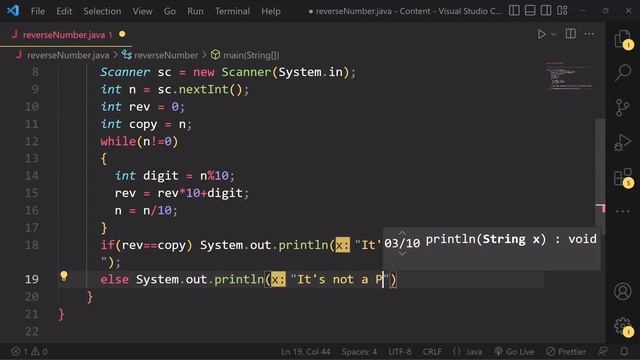
Task: Click the 'n = n/10;' code line
Action: click(x=146, y=211)
